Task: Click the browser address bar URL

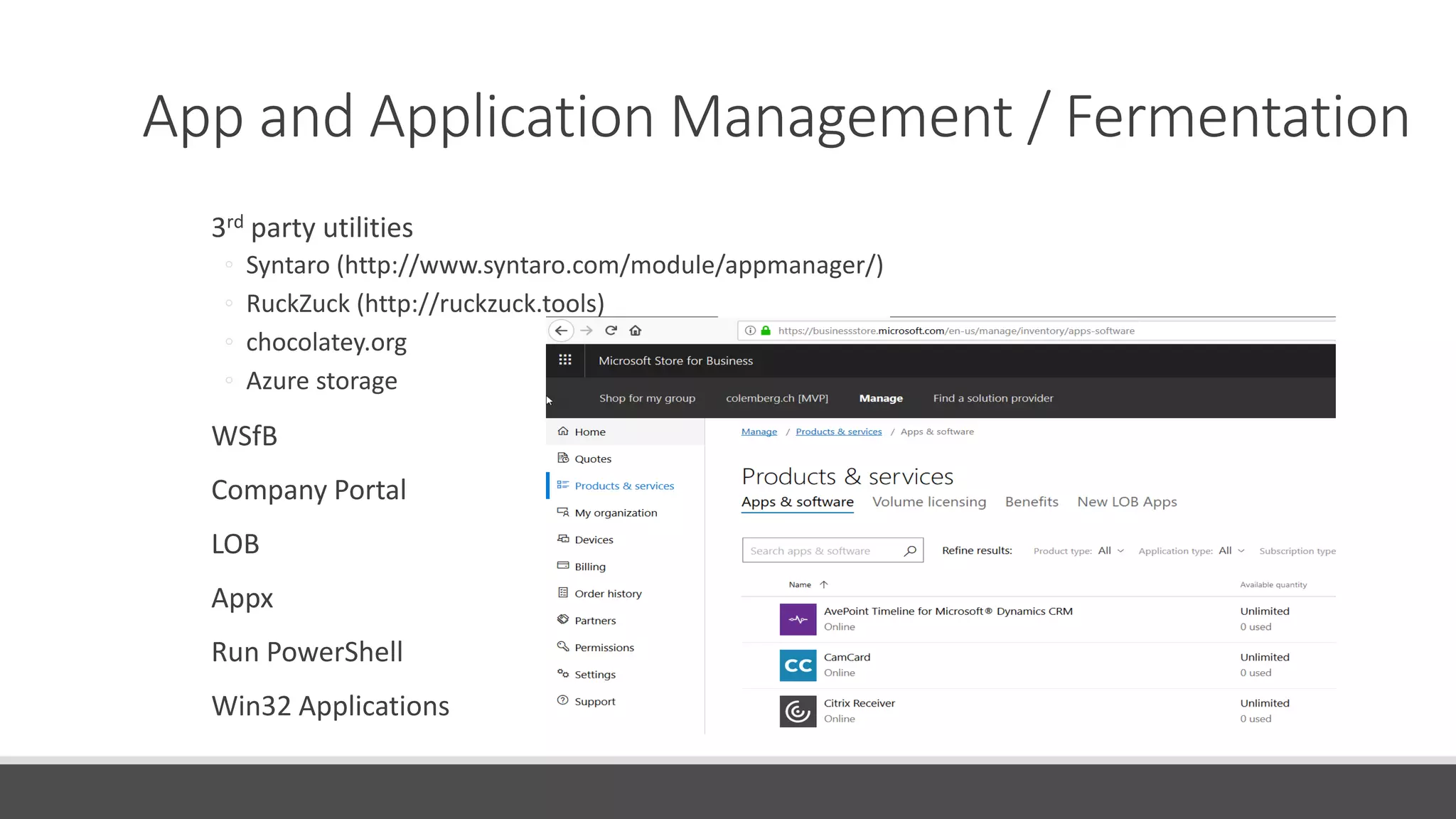Action: point(956,331)
